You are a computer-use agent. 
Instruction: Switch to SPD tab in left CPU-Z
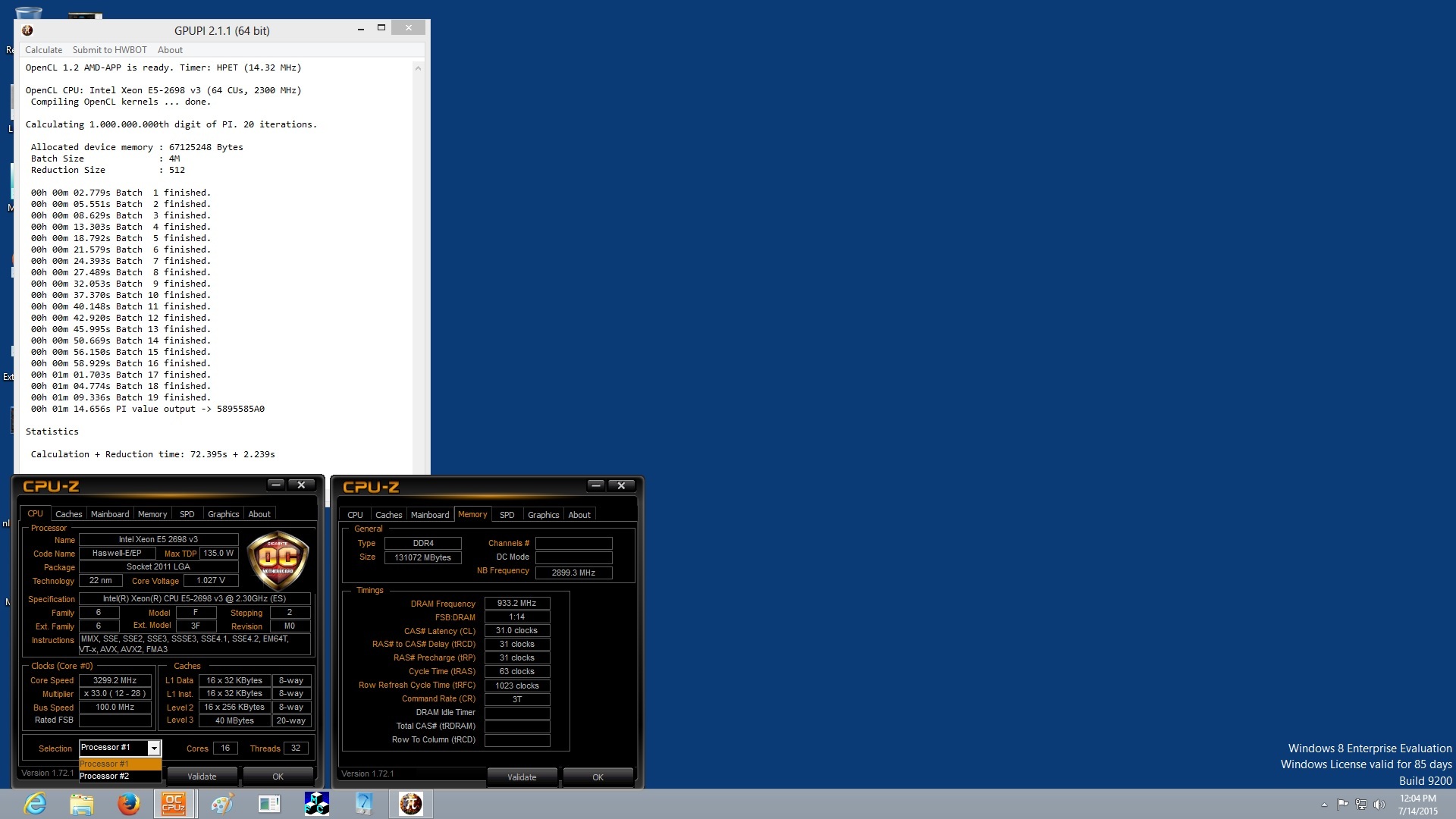[x=187, y=514]
